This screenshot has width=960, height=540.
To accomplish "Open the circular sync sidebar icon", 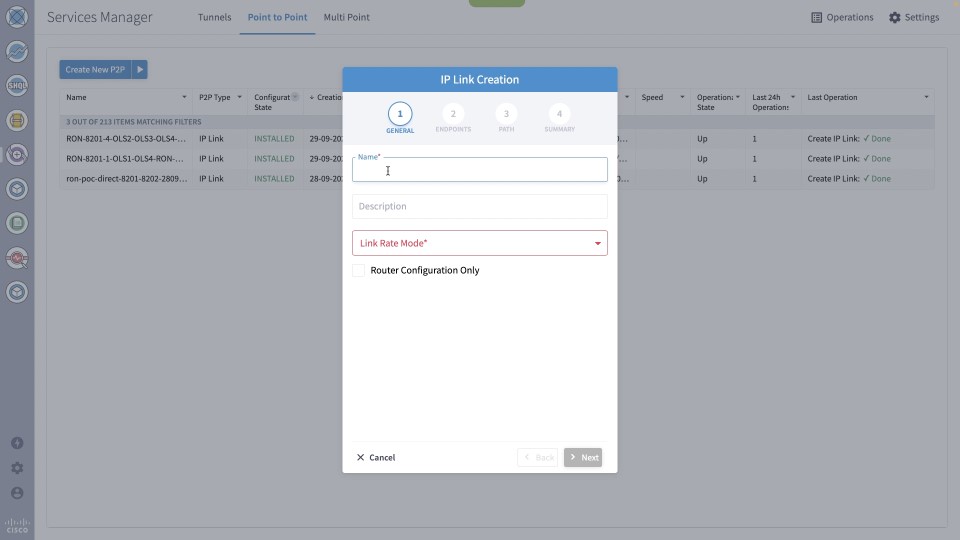I will click(x=17, y=155).
